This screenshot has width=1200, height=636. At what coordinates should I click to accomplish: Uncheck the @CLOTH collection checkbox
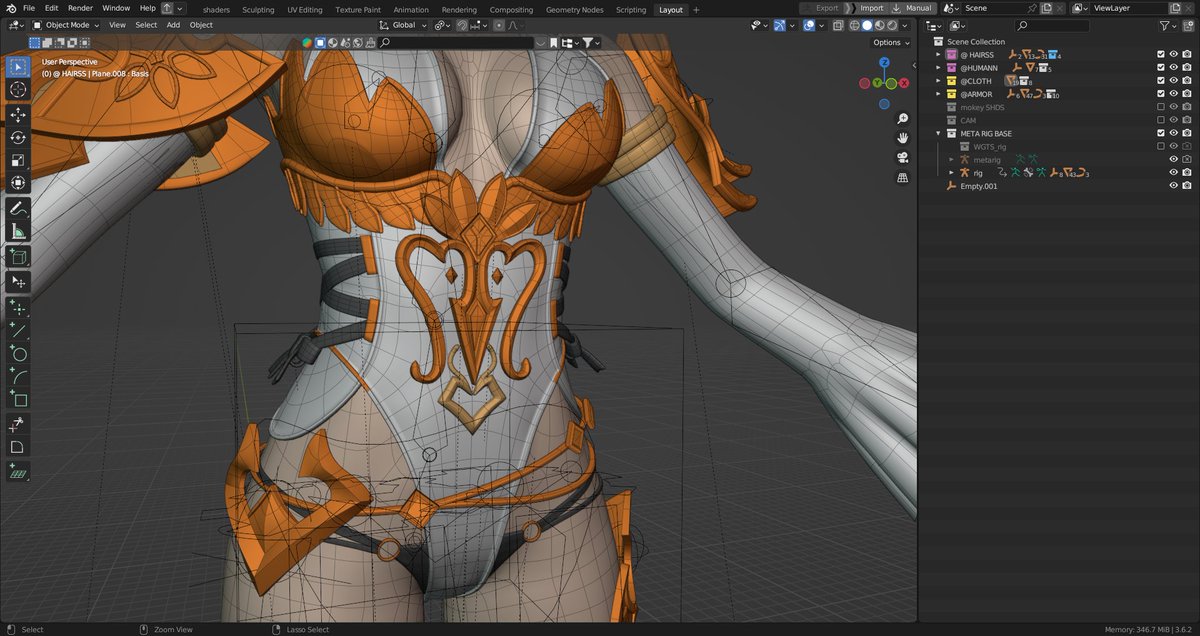[x=1160, y=80]
